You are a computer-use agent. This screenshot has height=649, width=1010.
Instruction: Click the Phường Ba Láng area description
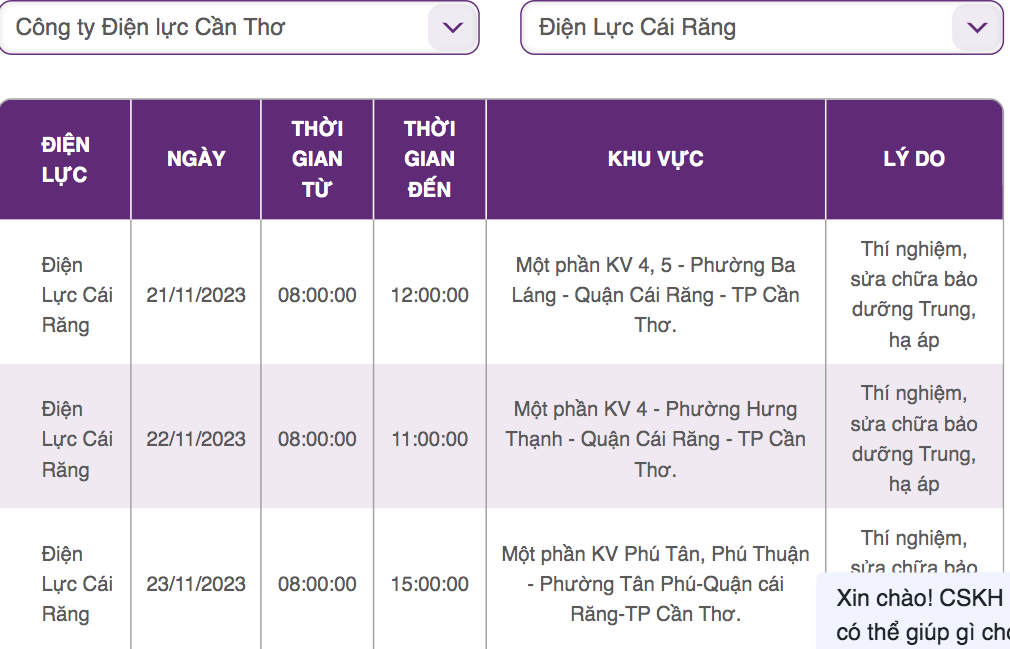tap(656, 295)
